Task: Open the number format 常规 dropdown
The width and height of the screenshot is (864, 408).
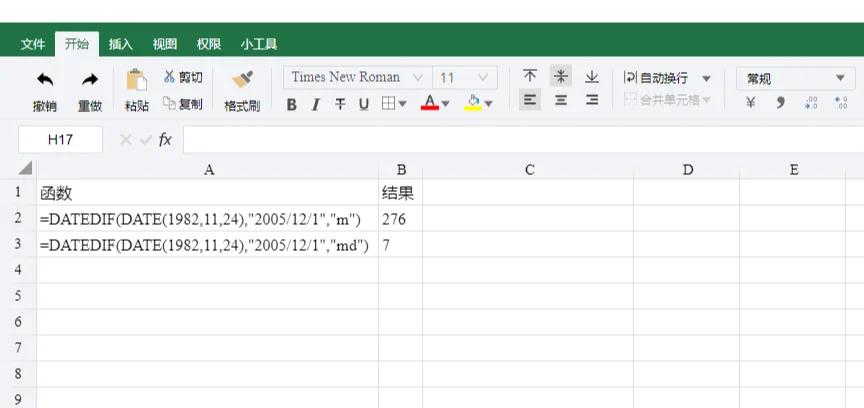Action: point(796,78)
